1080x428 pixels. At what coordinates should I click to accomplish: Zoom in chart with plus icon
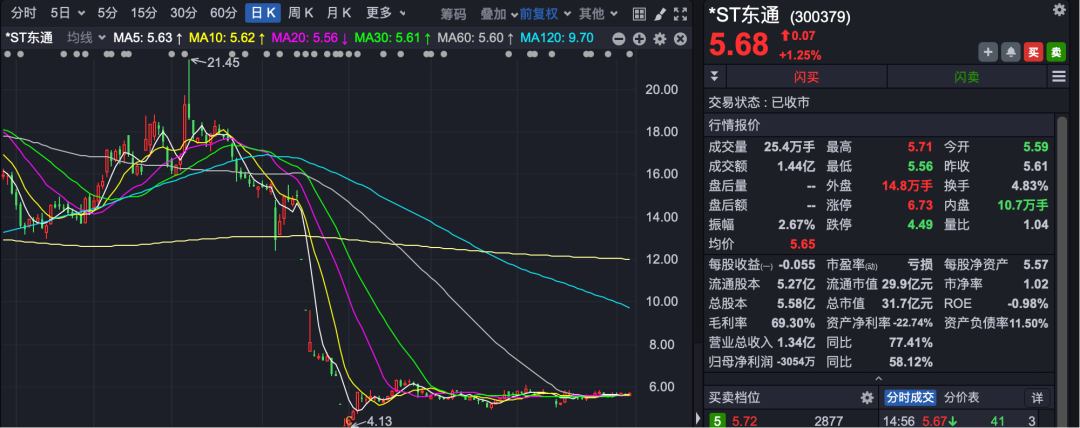click(x=639, y=38)
